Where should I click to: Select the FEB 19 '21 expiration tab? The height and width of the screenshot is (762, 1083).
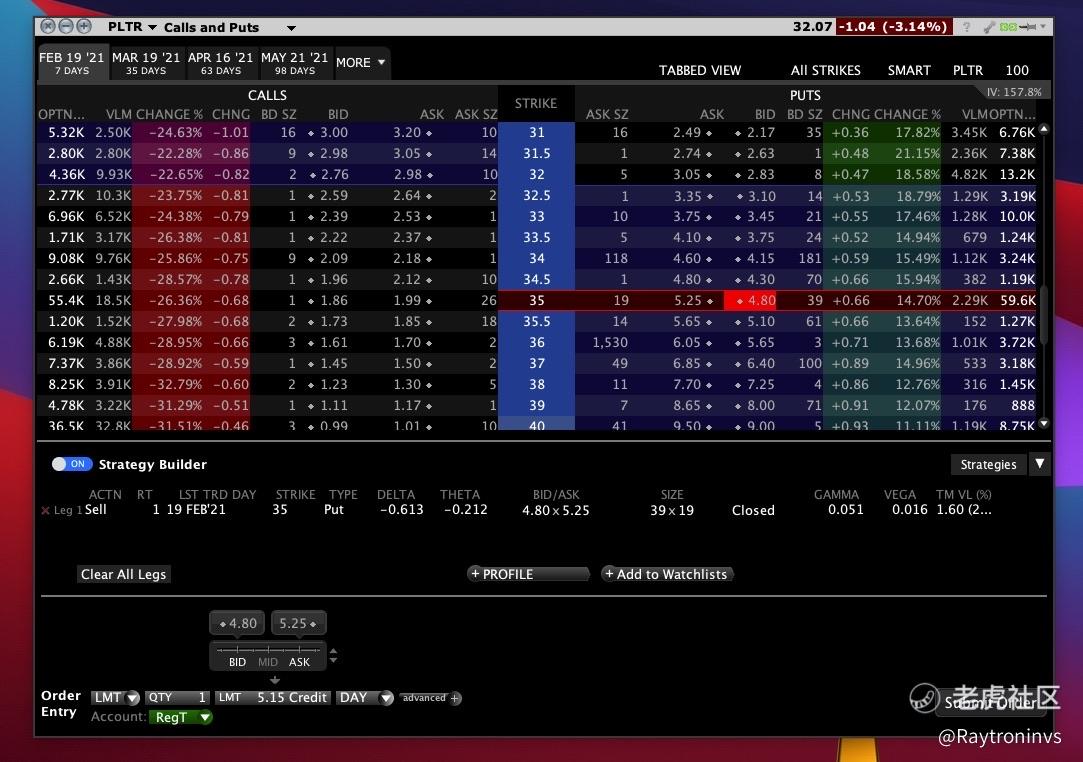tap(72, 63)
